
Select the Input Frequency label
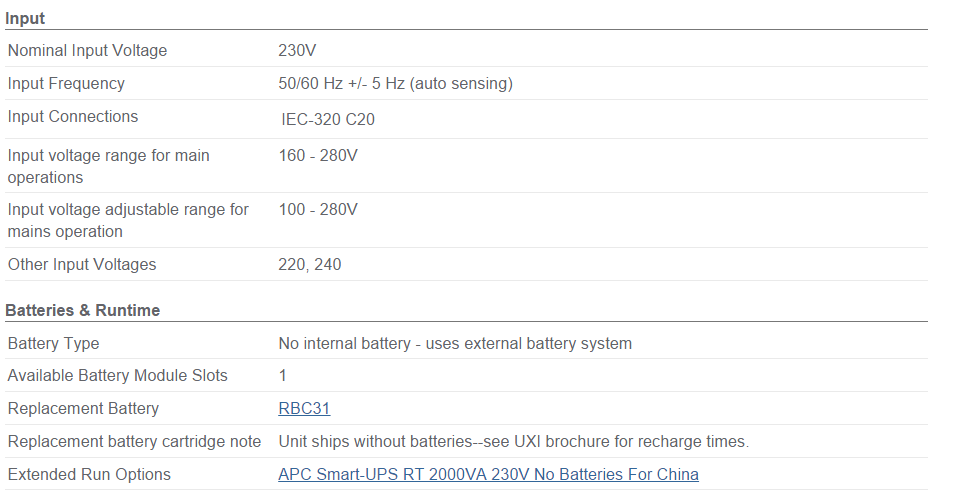[x=66, y=83]
